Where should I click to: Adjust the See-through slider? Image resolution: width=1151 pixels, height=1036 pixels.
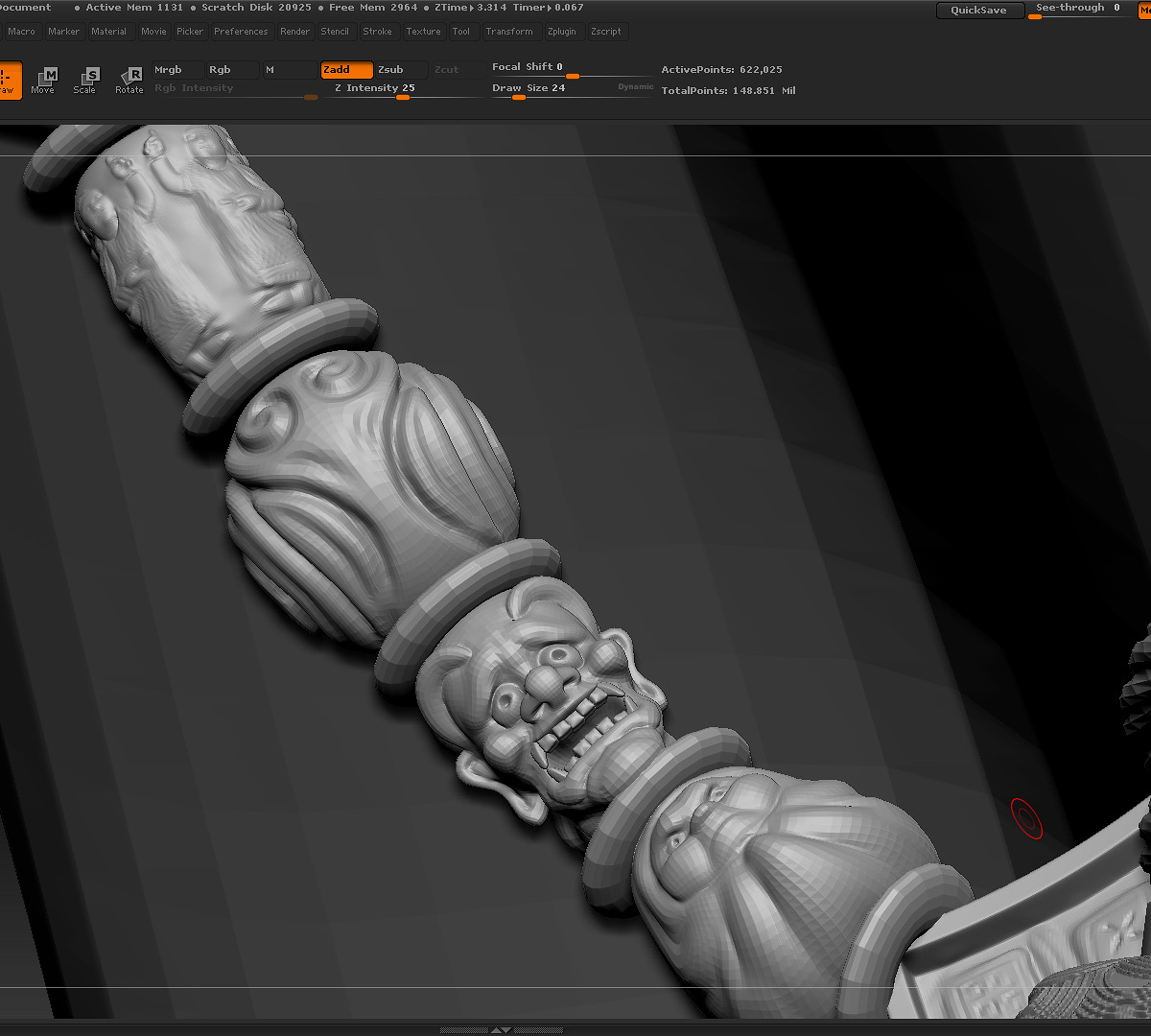coord(1078,11)
